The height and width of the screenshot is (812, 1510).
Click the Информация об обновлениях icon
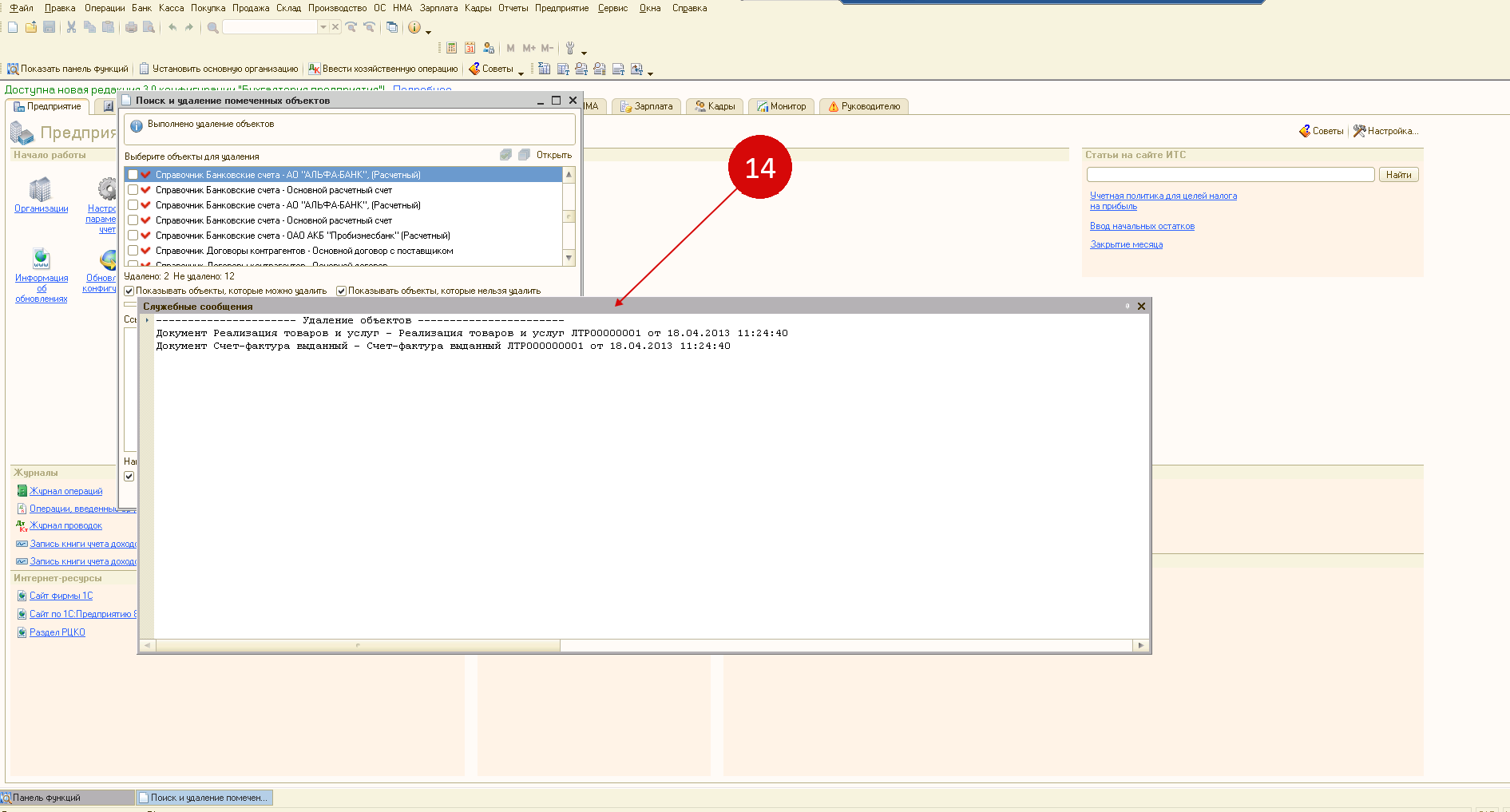(x=42, y=259)
